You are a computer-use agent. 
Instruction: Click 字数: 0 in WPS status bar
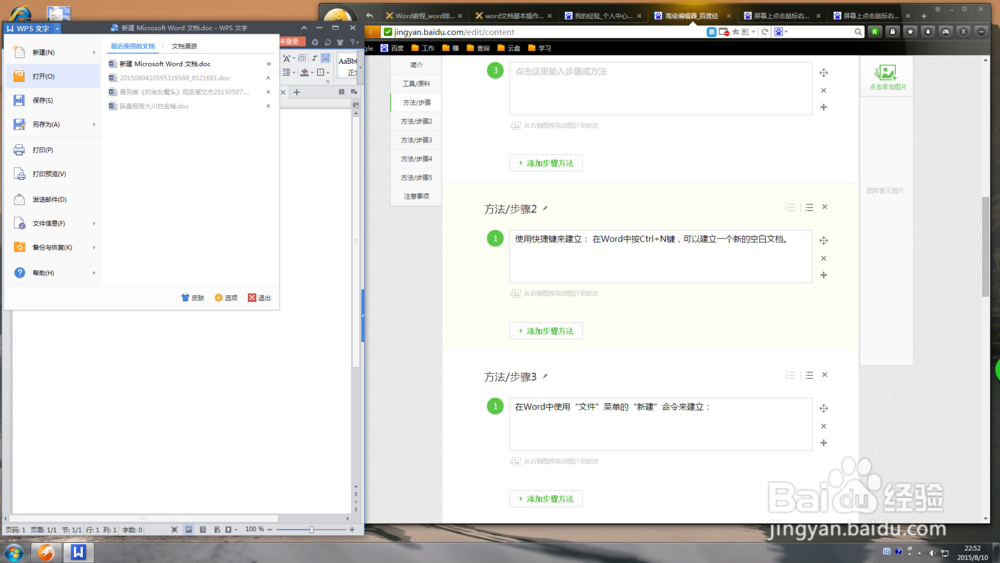132,529
